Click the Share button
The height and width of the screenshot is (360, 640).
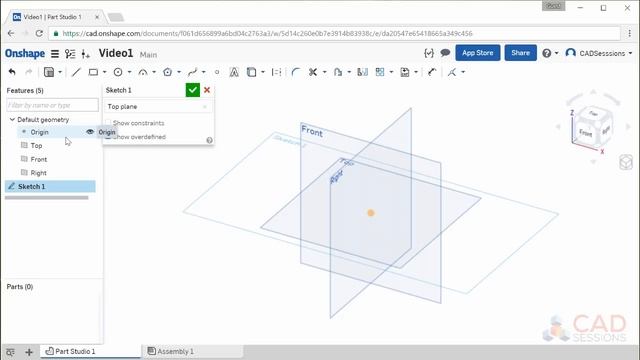[x=520, y=53]
